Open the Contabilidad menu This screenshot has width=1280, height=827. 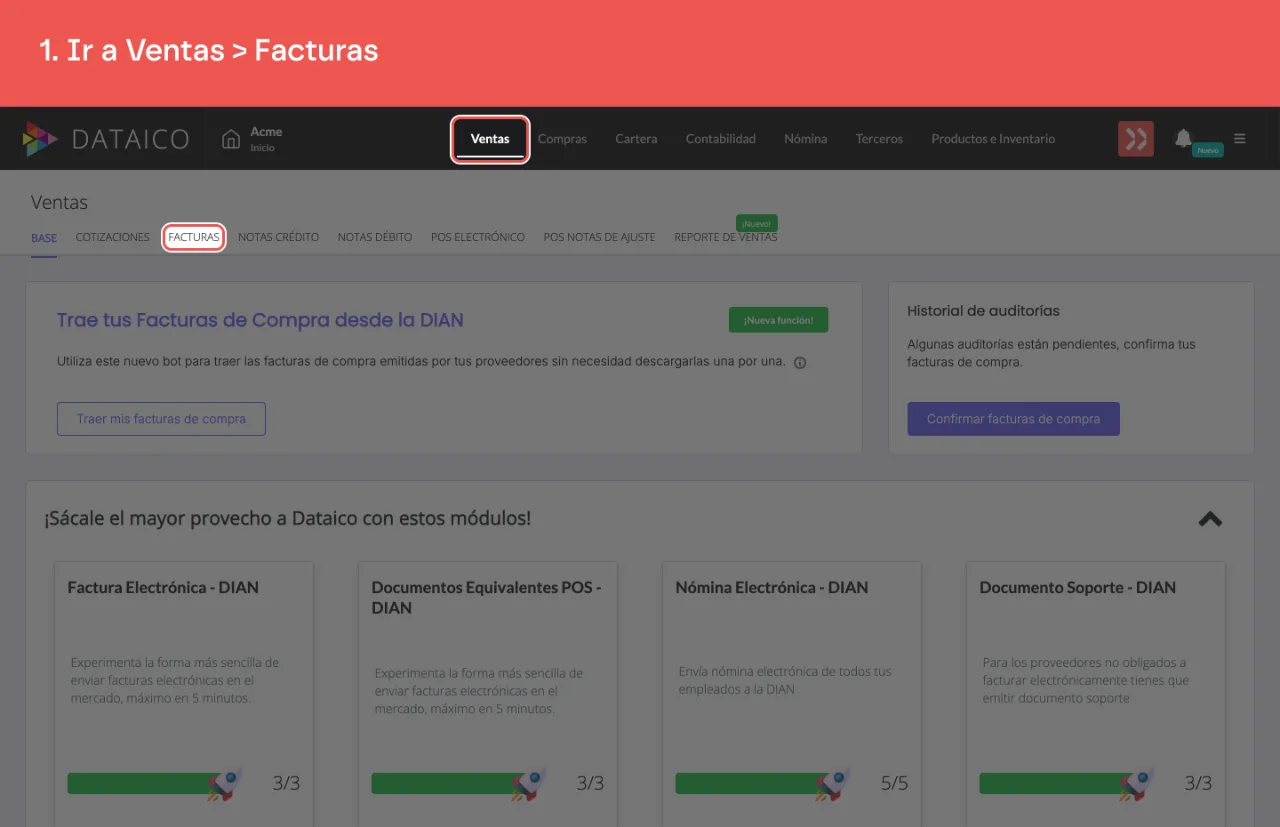(x=721, y=139)
